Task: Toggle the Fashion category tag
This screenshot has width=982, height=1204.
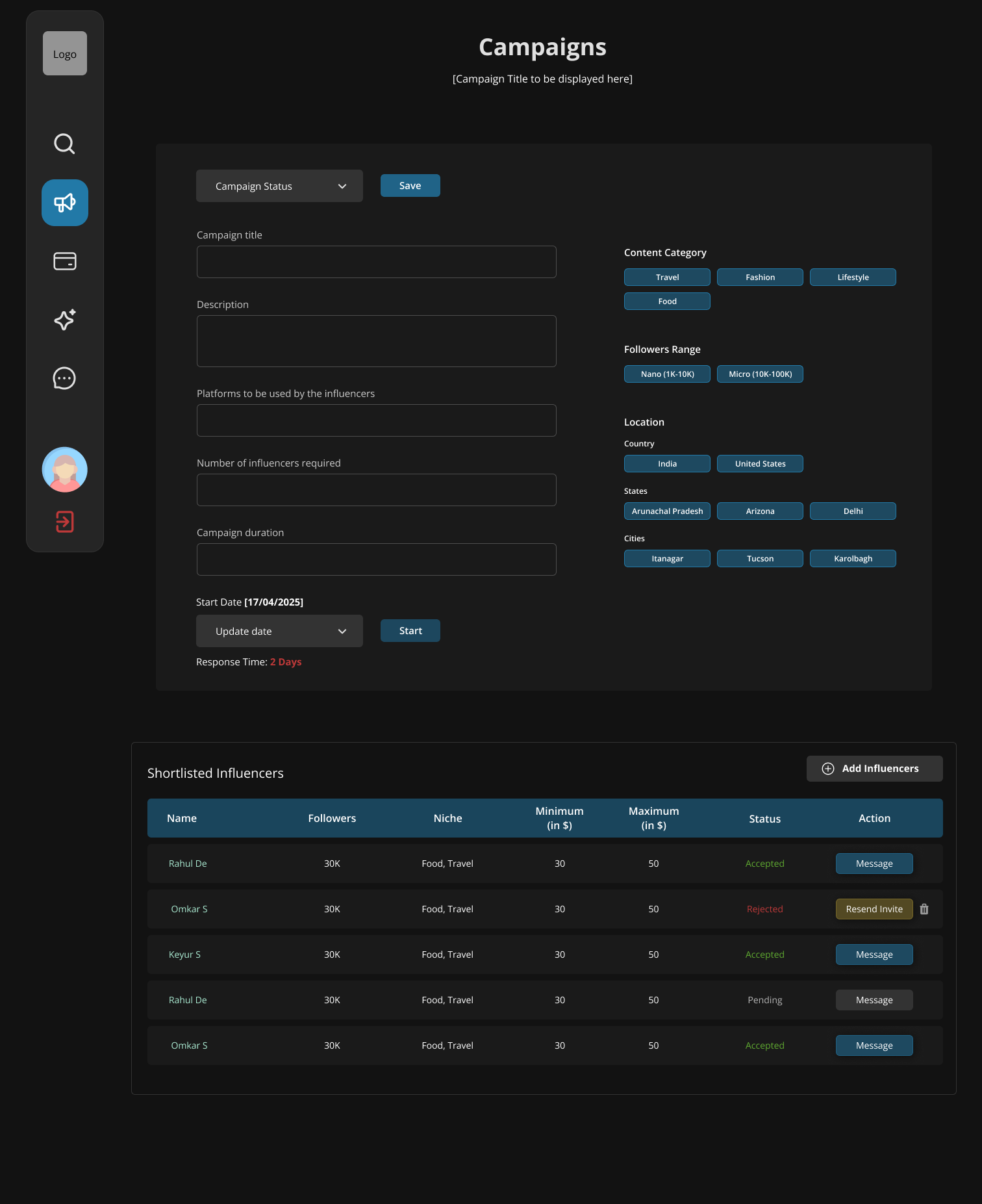Action: (x=760, y=277)
